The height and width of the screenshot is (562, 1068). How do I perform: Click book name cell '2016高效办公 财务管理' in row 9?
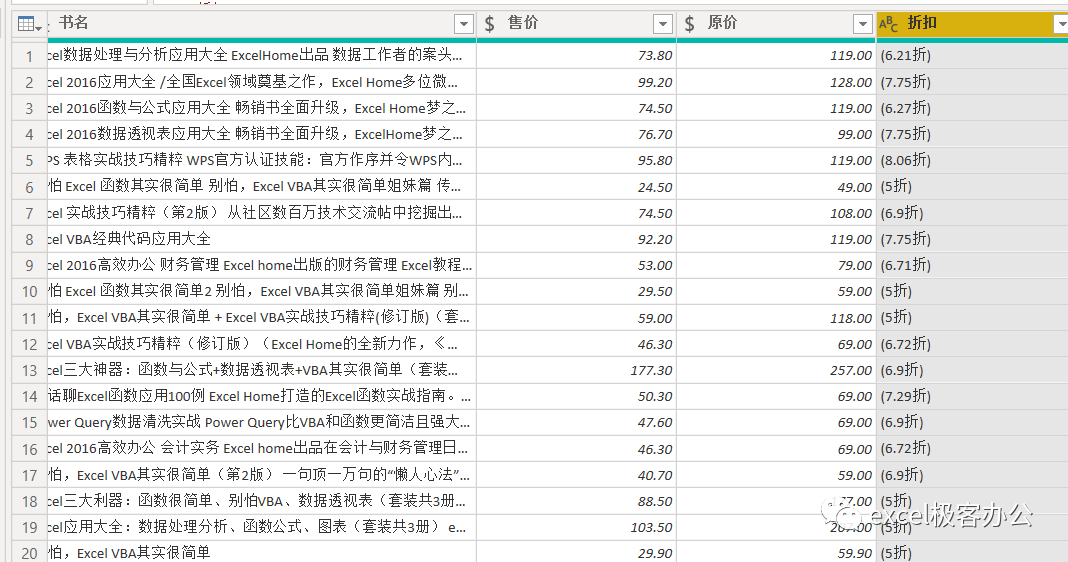tap(262, 266)
